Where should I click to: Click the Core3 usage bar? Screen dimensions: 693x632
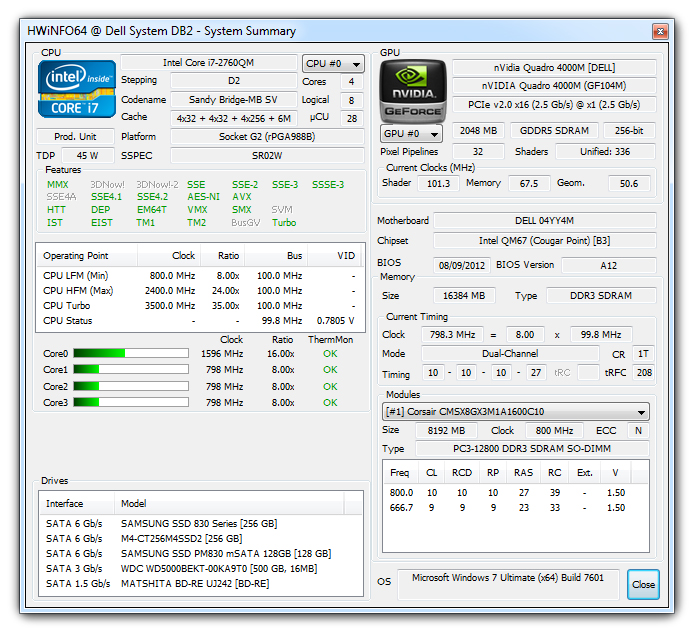(131, 402)
